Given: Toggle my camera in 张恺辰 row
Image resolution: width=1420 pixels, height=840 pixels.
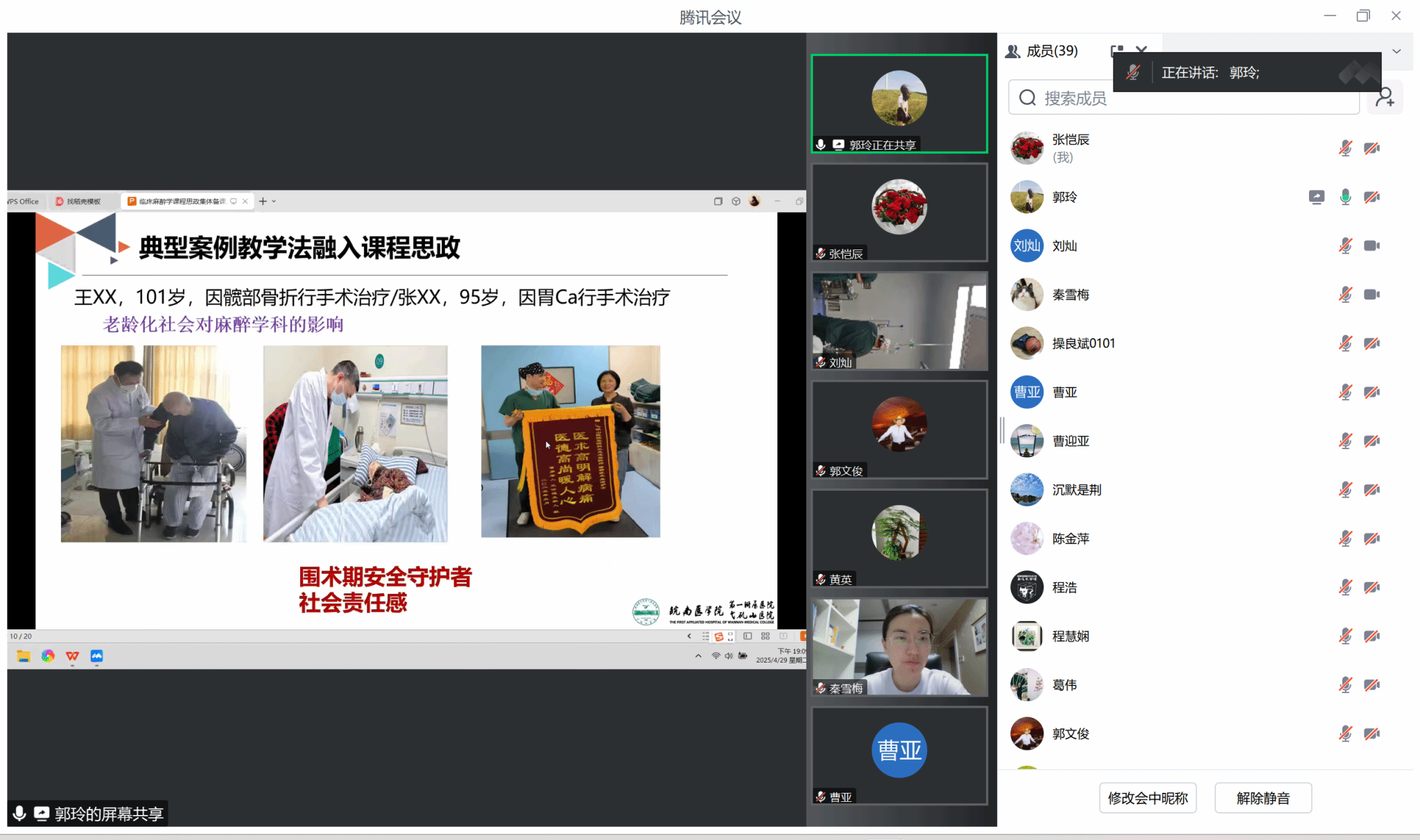Looking at the screenshot, I should [1371, 148].
